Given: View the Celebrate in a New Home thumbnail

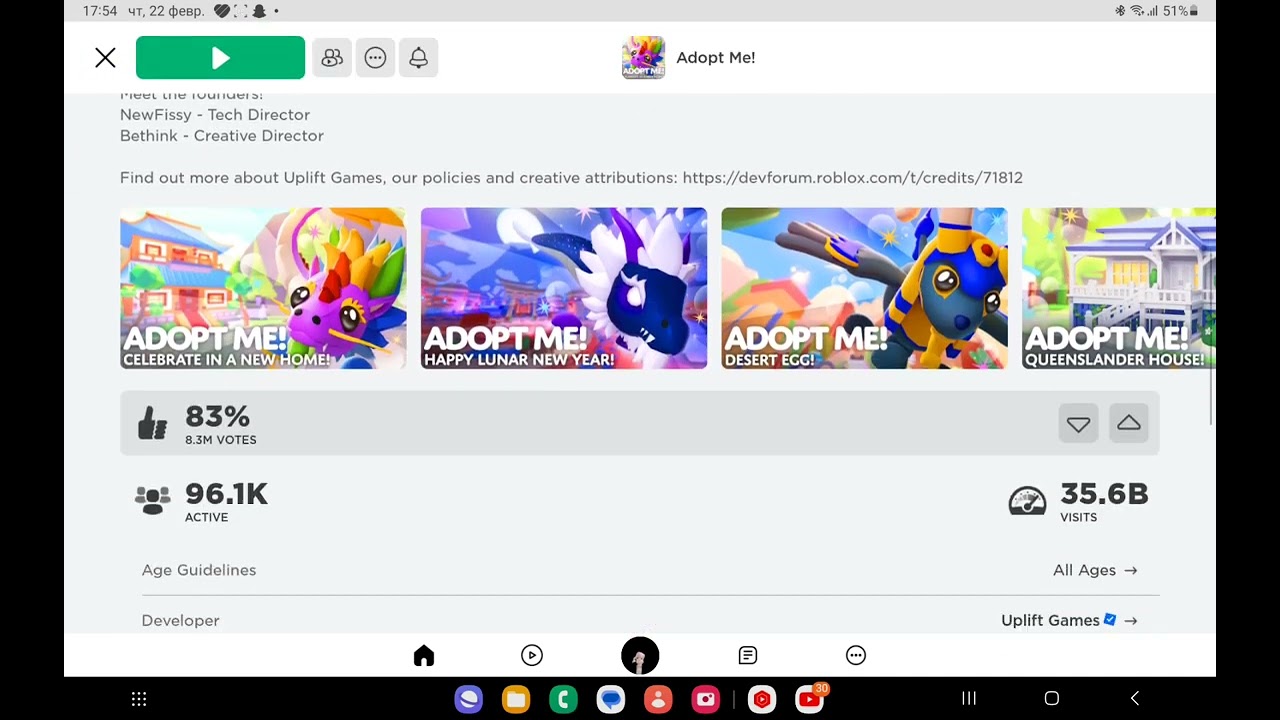Looking at the screenshot, I should 263,289.
